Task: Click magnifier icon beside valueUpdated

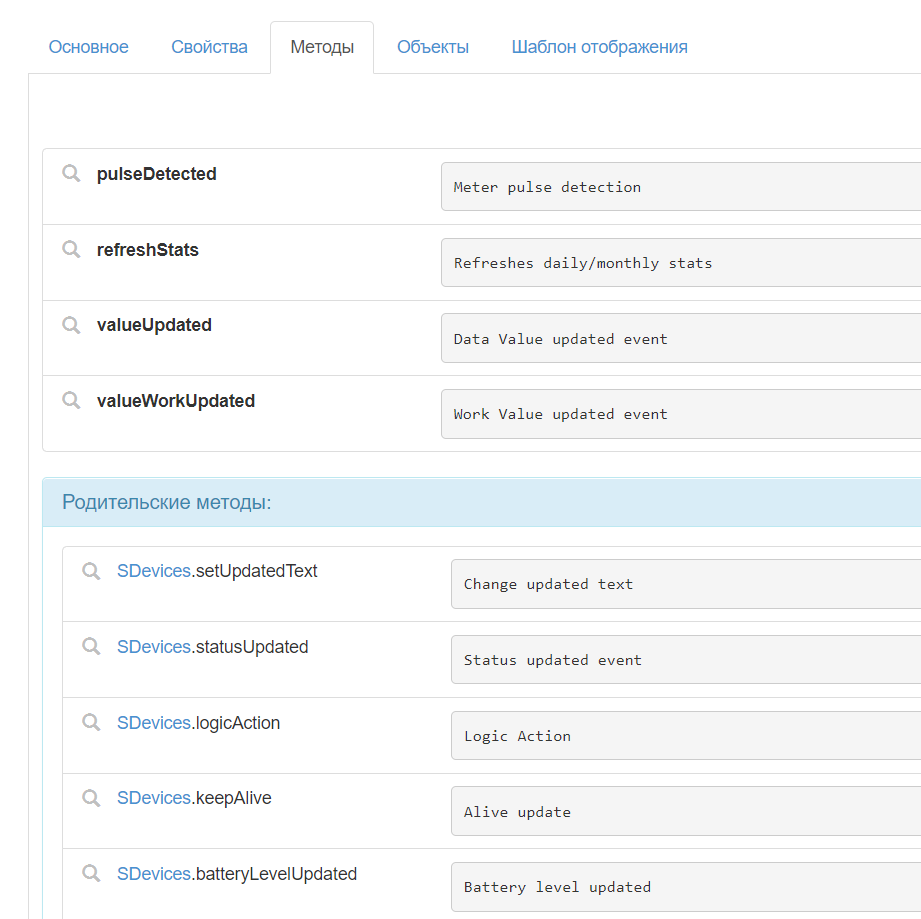Action: (x=71, y=325)
